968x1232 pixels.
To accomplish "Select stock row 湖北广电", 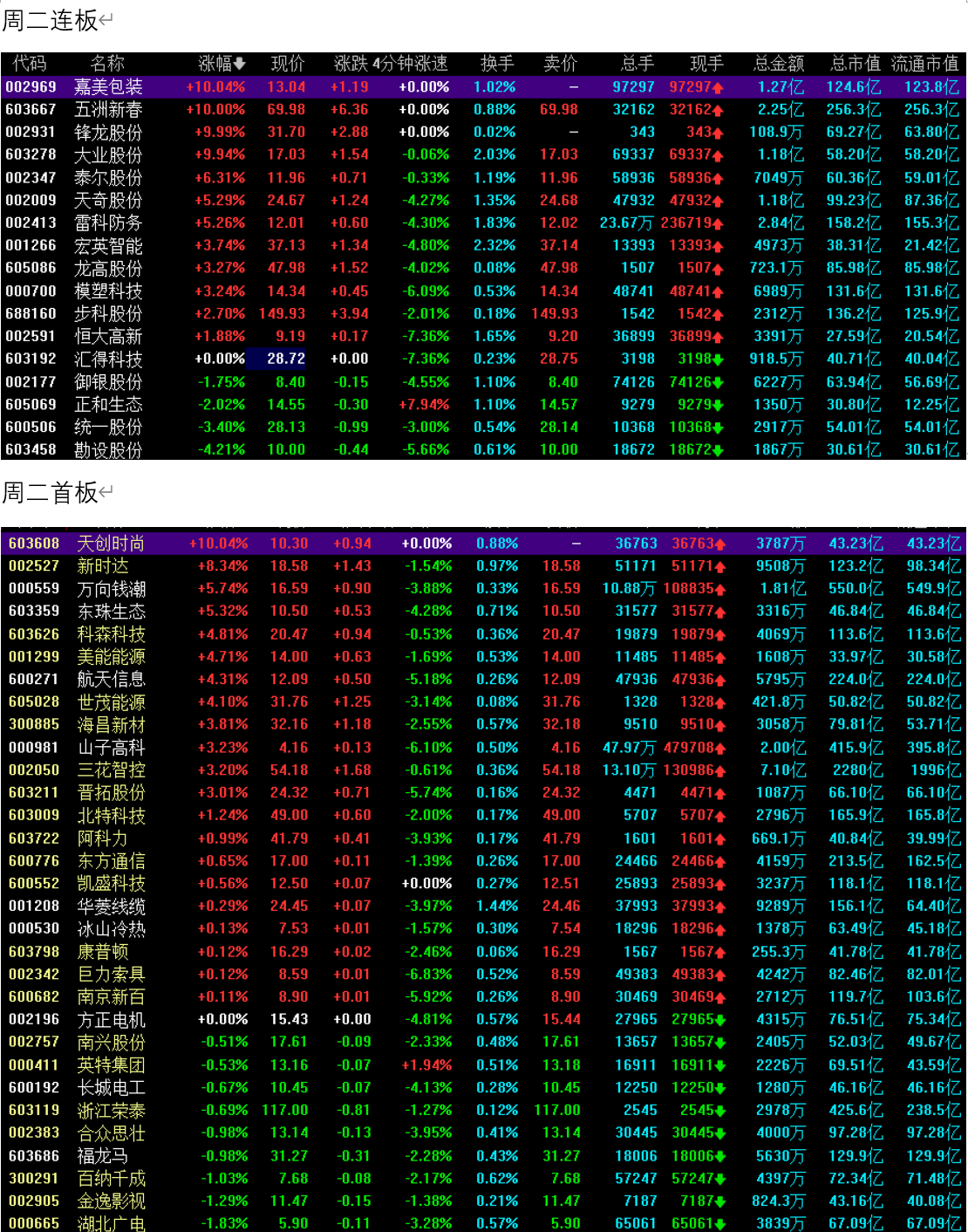I will (483, 1222).
